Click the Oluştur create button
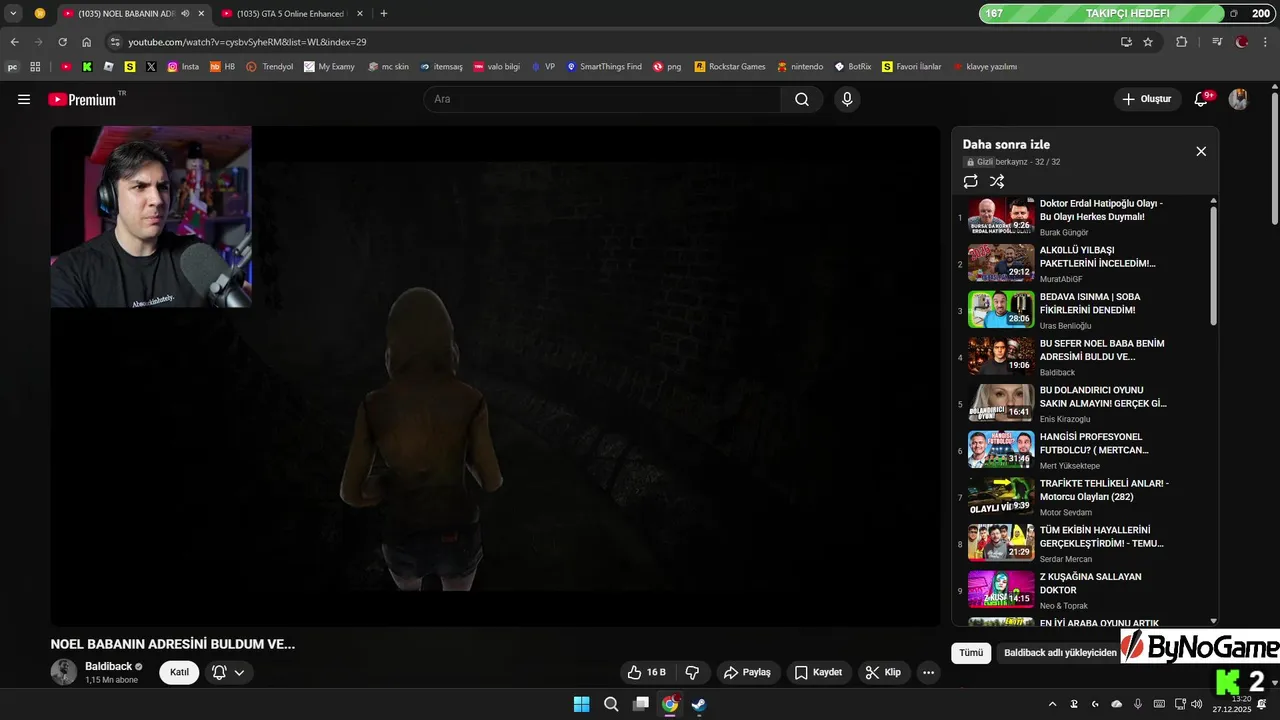This screenshot has width=1280, height=720. 1147,99
